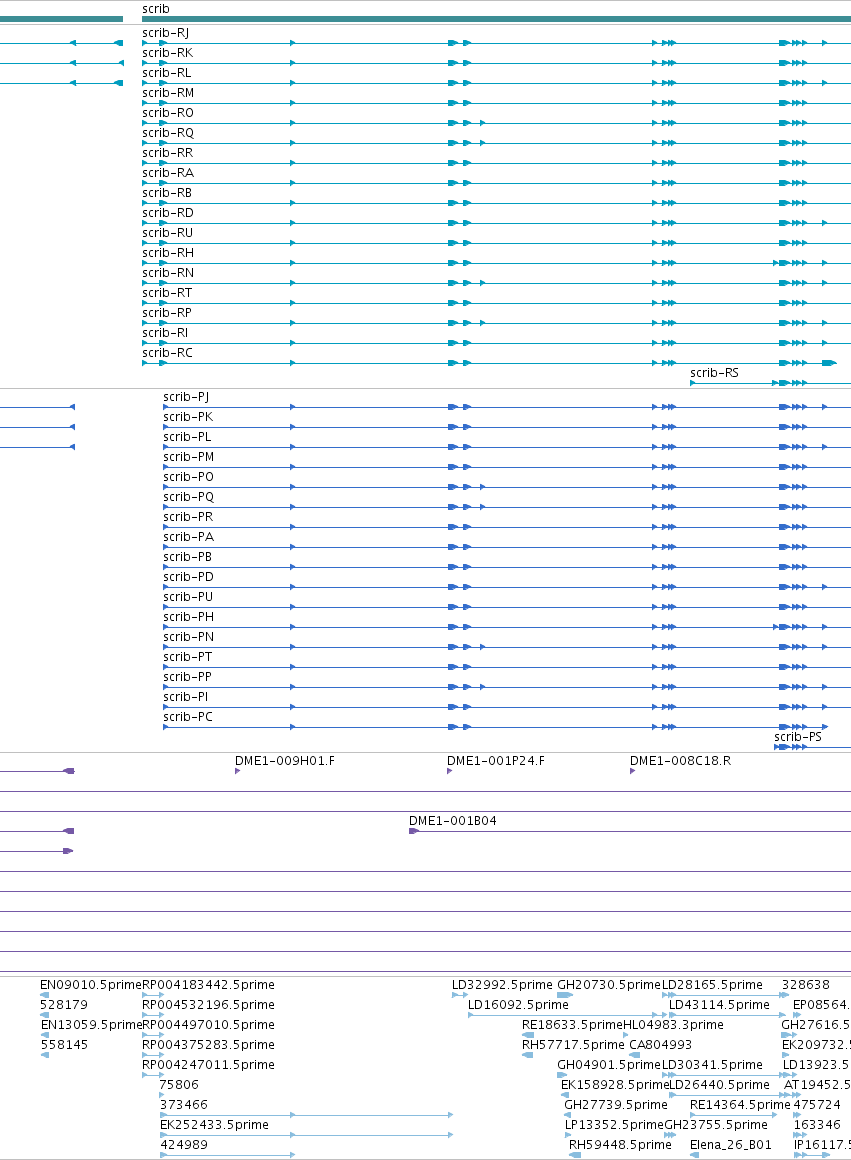Select the scrib-RI transcript label
The image size is (851, 1160).
point(165,332)
